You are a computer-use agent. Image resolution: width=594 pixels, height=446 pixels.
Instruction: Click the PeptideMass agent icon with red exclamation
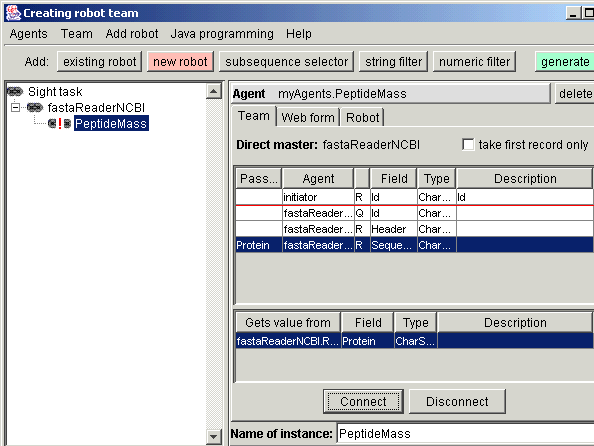[60, 124]
